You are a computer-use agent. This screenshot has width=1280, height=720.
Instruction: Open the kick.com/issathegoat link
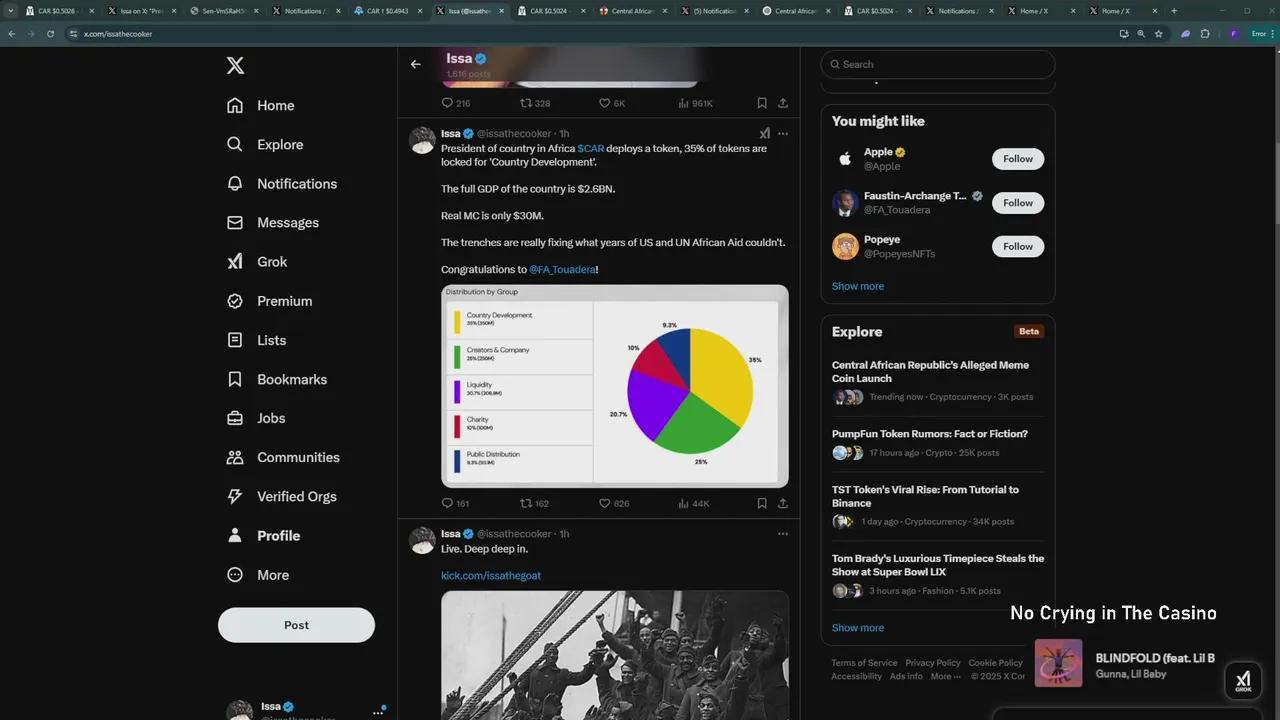(x=491, y=575)
